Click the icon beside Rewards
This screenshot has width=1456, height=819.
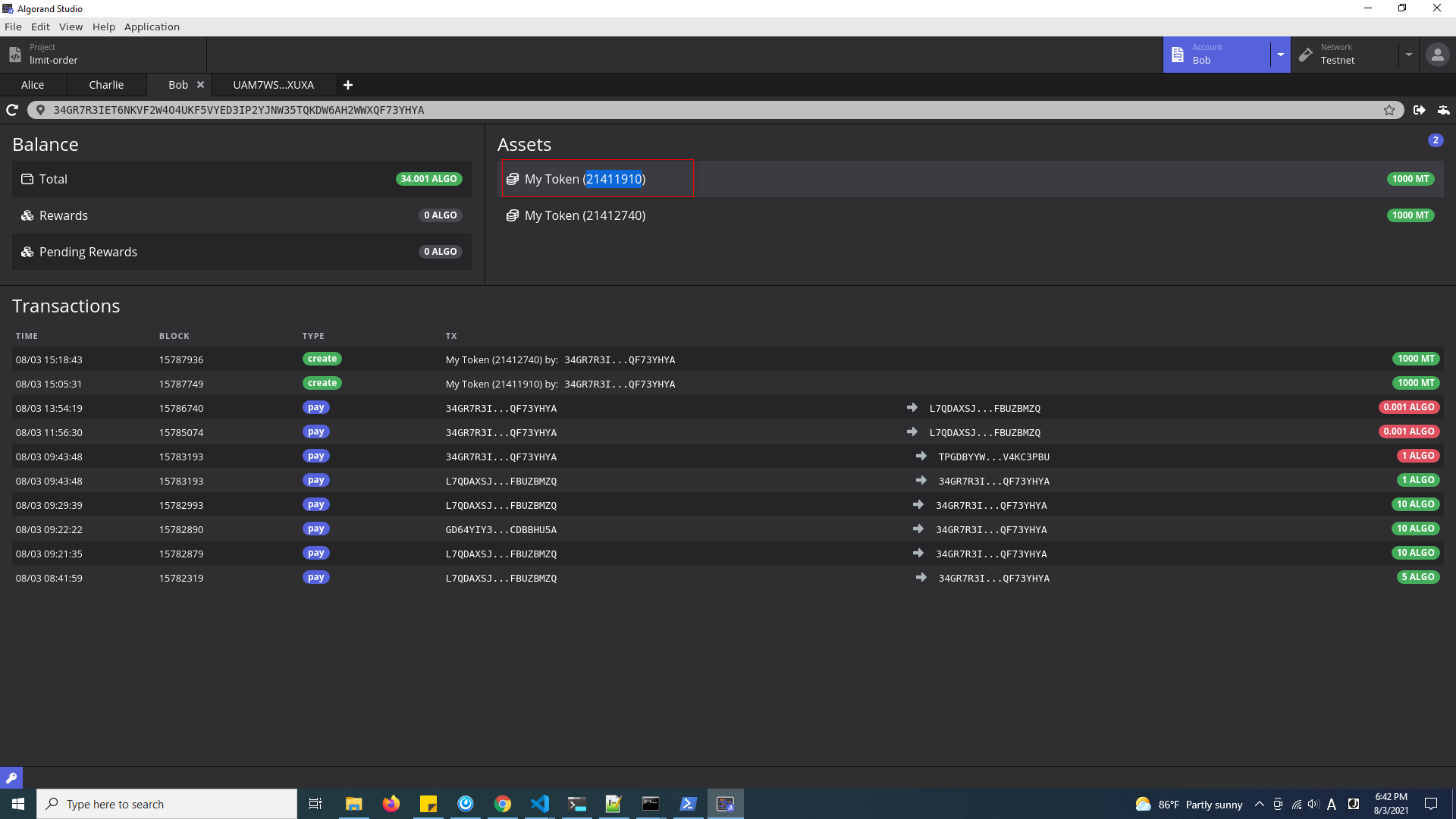pos(27,215)
